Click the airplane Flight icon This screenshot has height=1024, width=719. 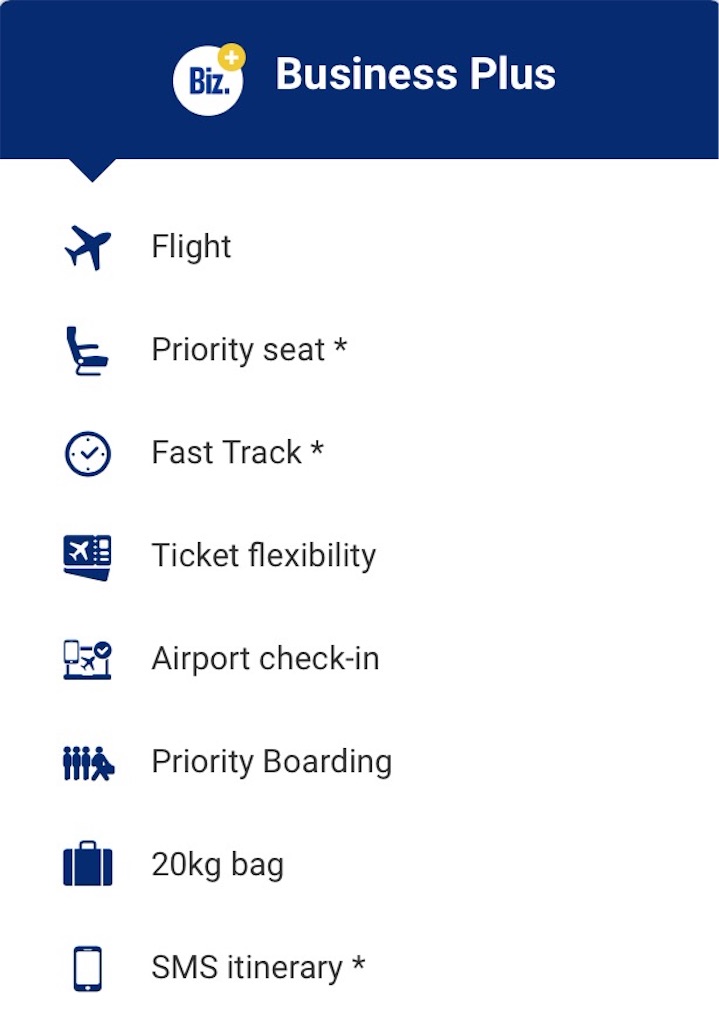(x=88, y=248)
